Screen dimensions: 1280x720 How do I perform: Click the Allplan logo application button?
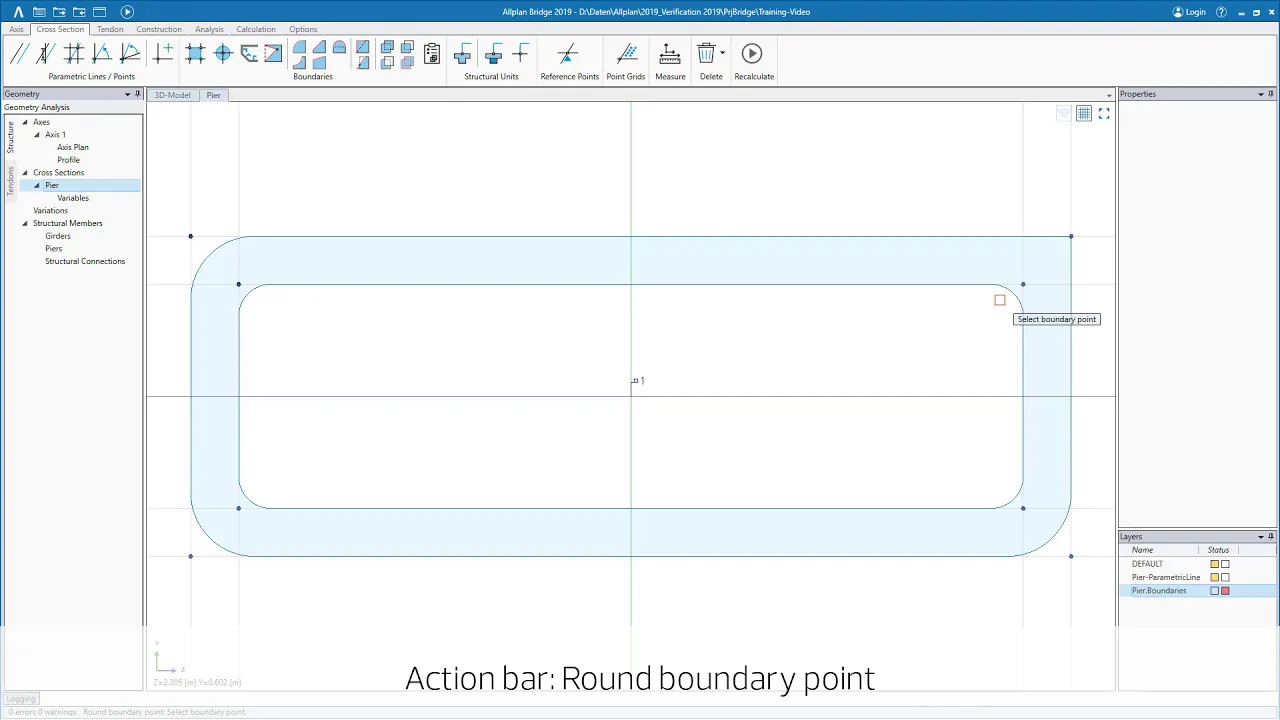pyautogui.click(x=18, y=12)
